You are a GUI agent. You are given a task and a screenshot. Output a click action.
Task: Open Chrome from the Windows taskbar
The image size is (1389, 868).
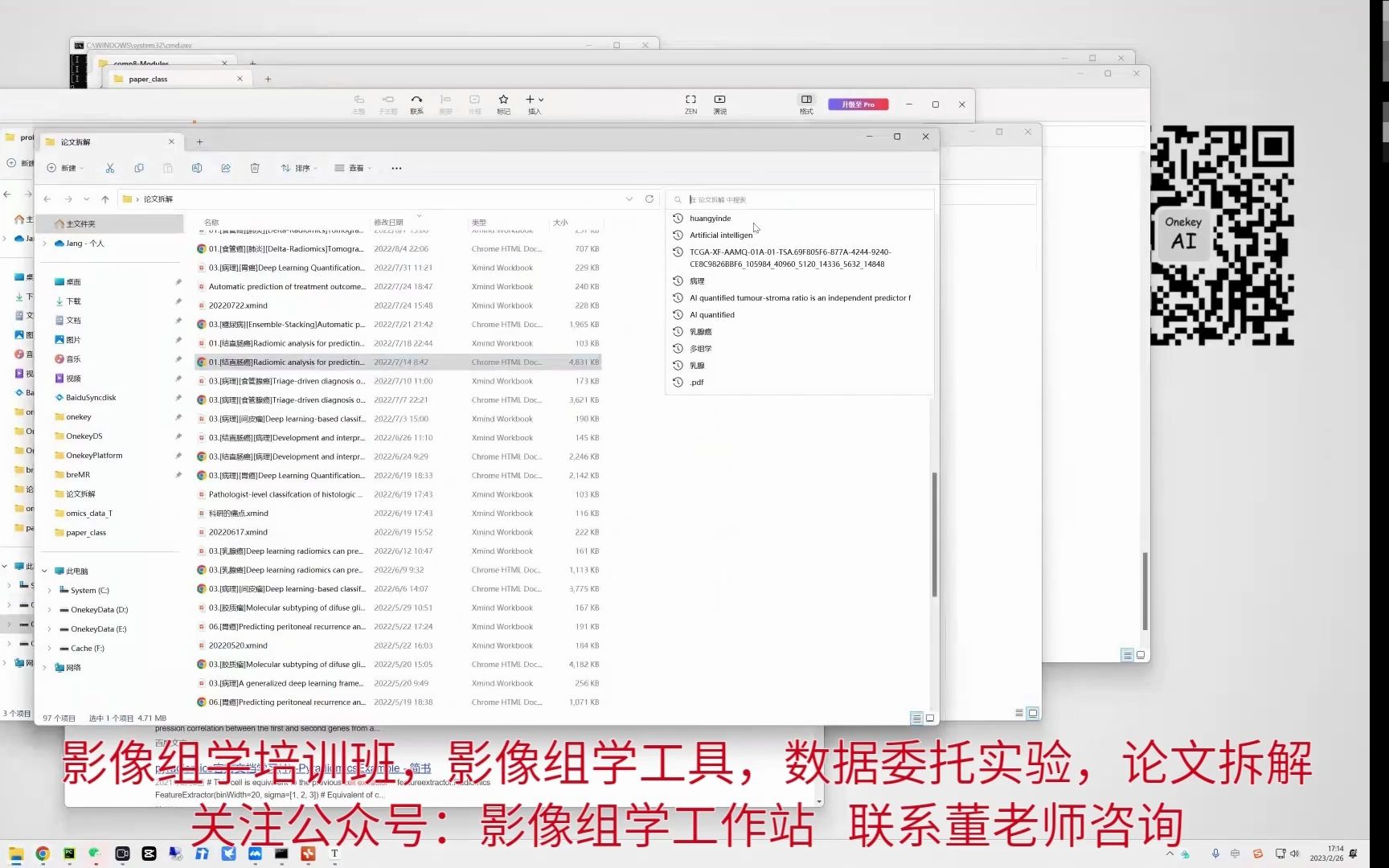(x=43, y=854)
